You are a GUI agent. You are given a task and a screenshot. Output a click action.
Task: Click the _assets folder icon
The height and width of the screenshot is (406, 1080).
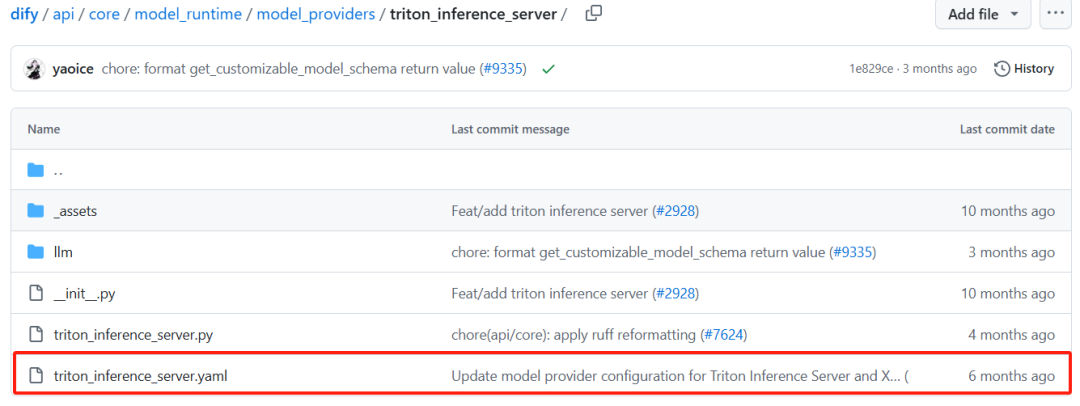[36, 211]
